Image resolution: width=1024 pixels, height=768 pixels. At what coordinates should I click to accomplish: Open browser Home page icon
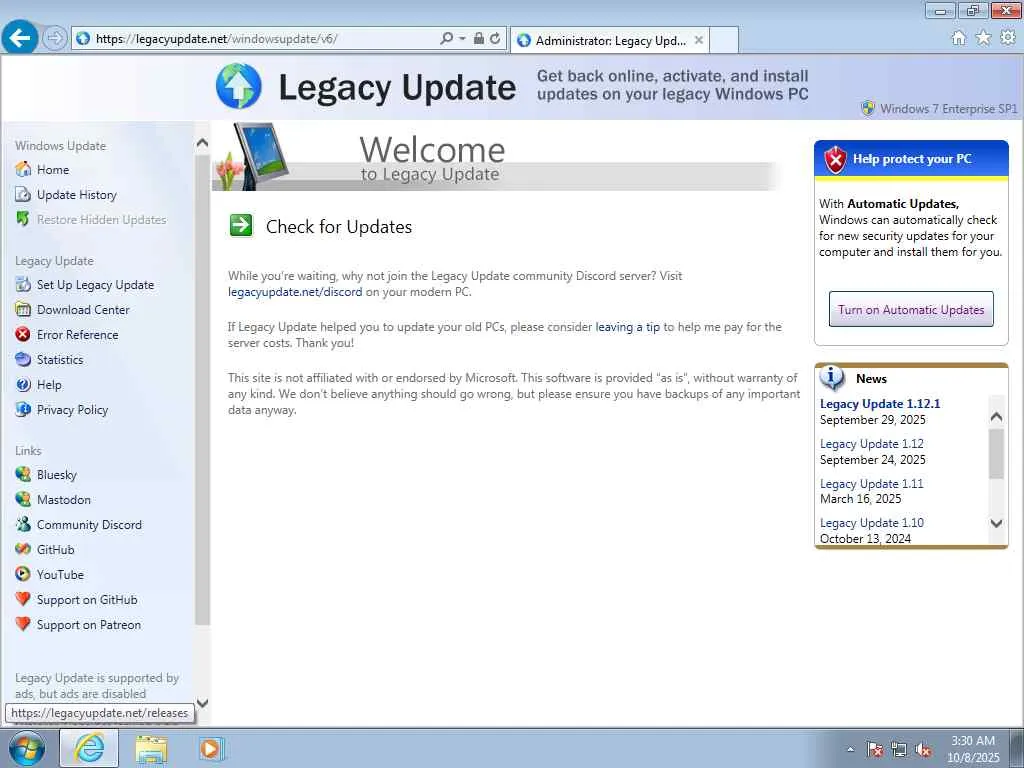pos(958,38)
